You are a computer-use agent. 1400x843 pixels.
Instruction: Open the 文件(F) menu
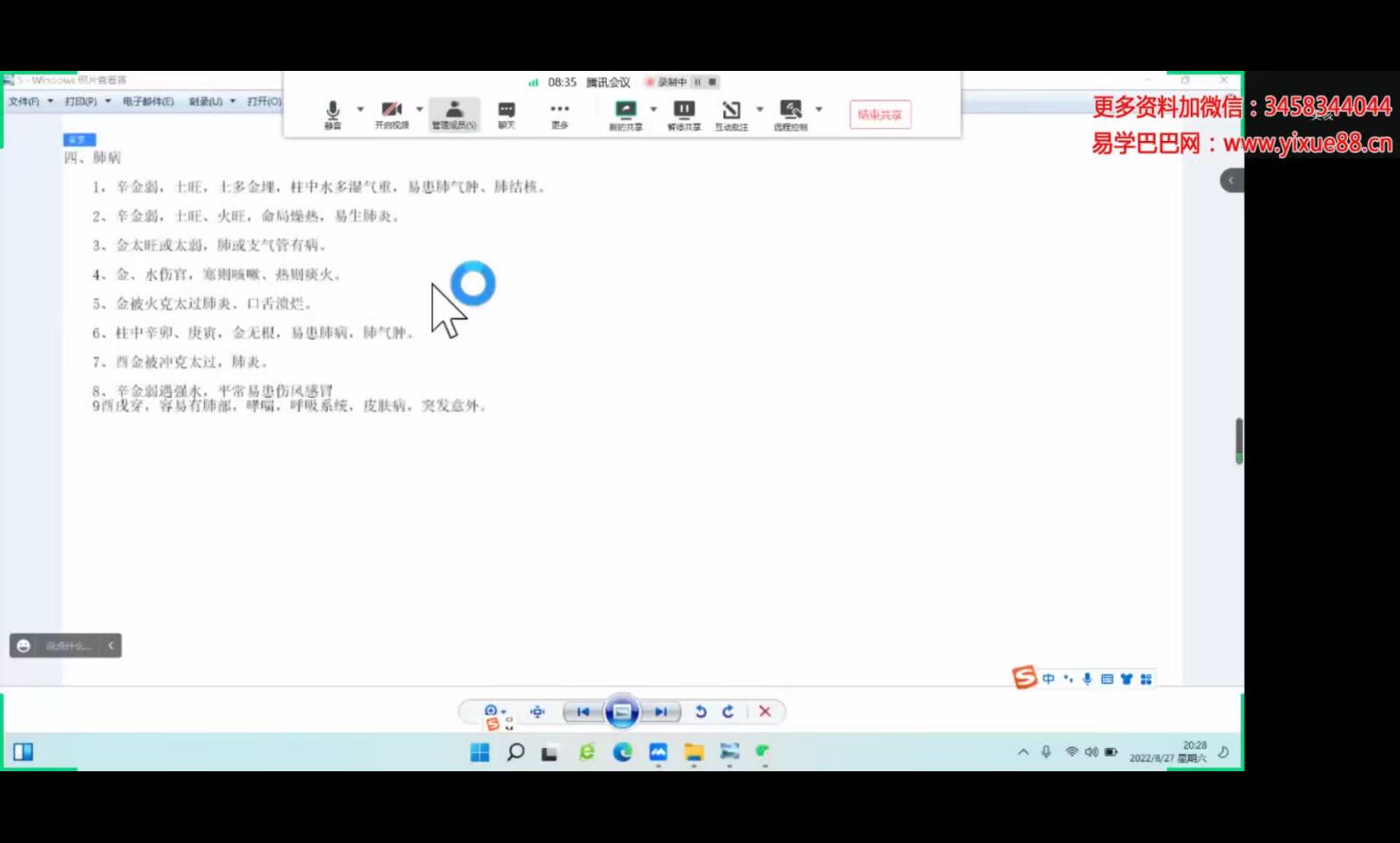23,100
